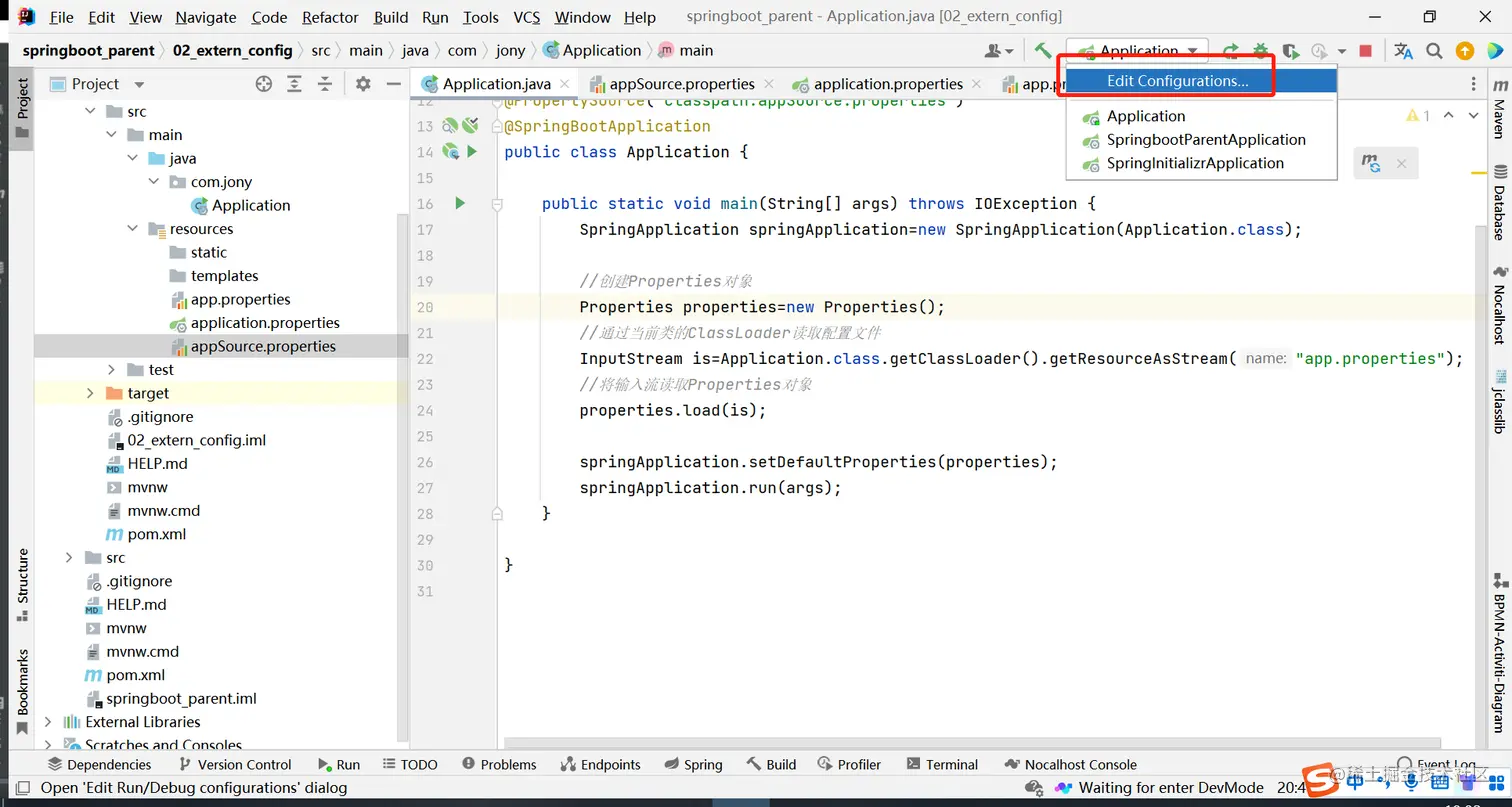Click the run gutter icon on line 16
Screen dimensions: 1512x807
coord(460,203)
